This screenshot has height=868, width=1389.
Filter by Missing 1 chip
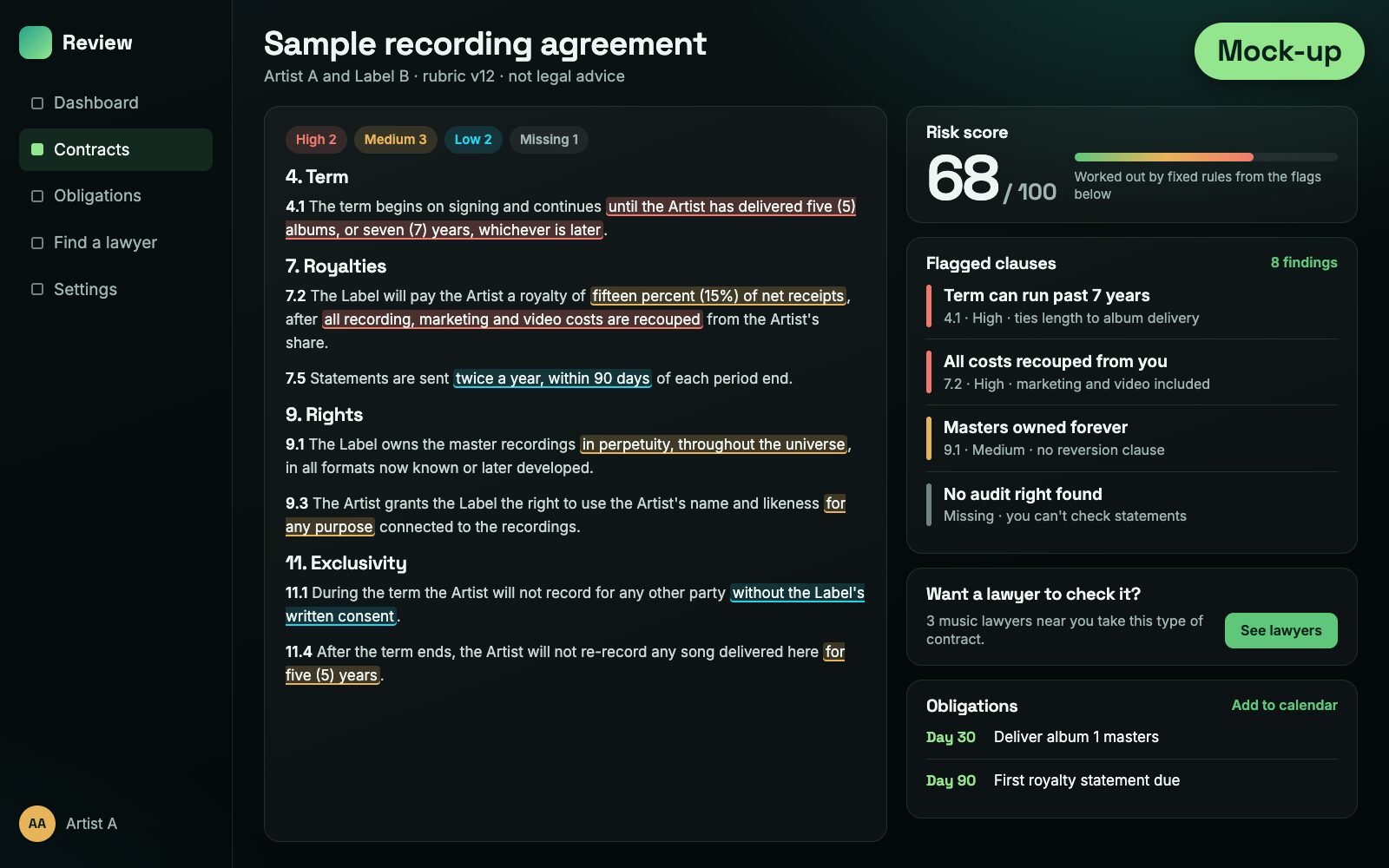(x=549, y=140)
